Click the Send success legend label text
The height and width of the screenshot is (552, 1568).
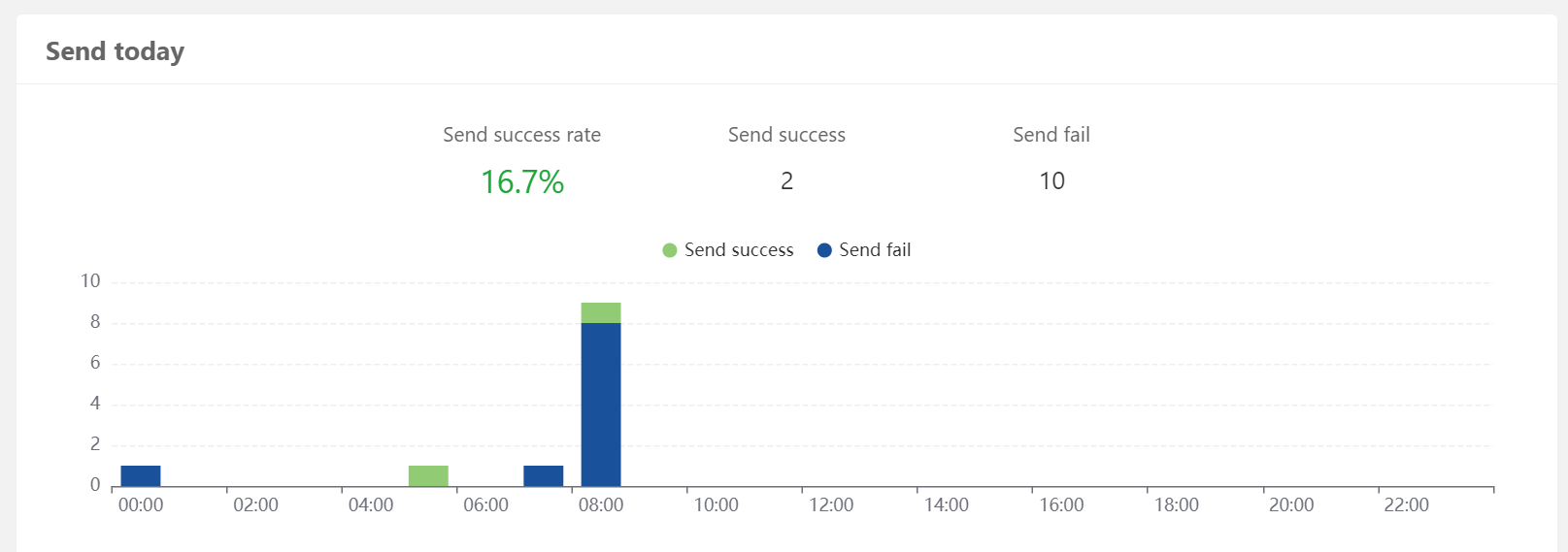pyautogui.click(x=738, y=250)
